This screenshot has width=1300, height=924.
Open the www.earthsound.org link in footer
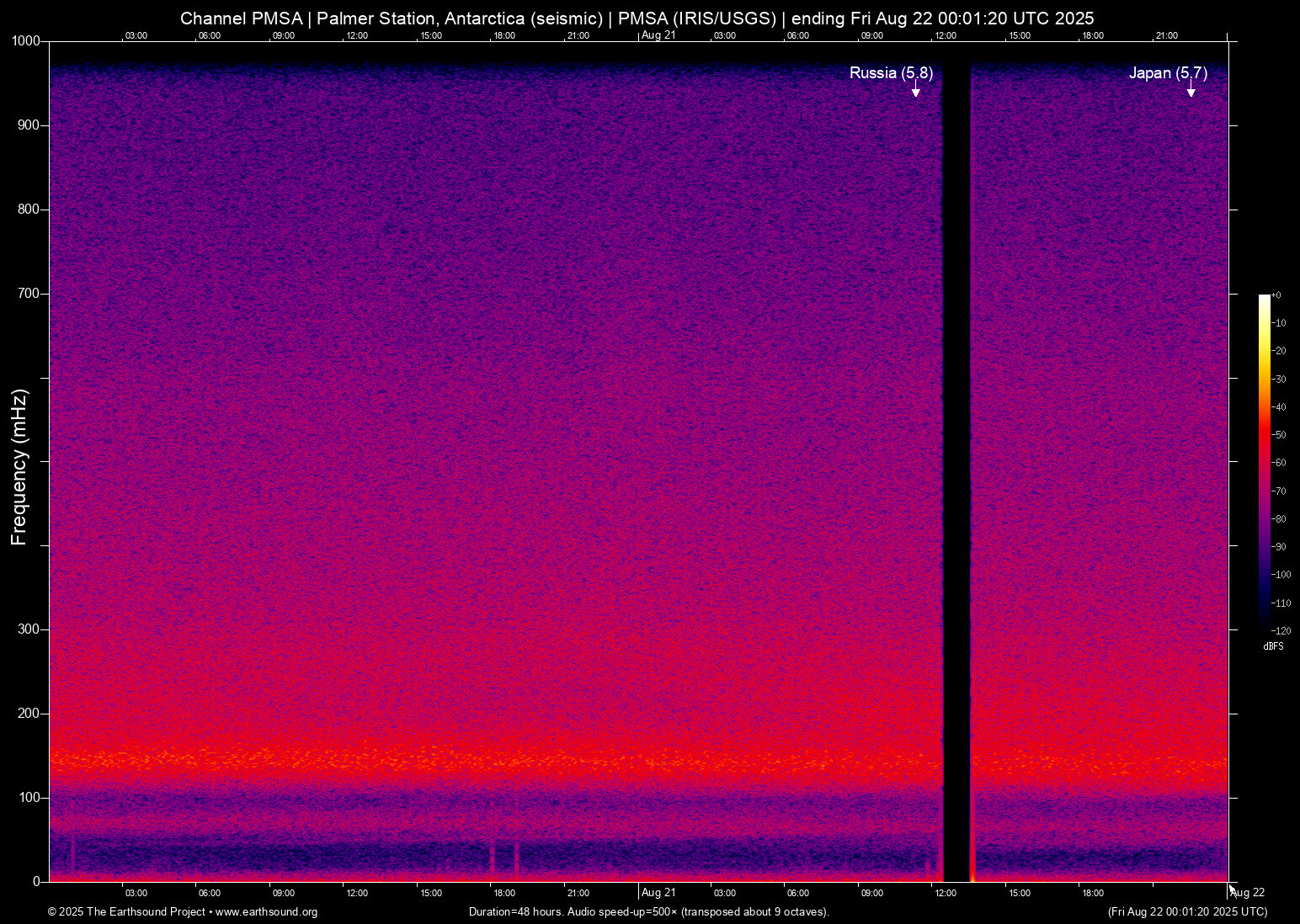tap(267, 912)
